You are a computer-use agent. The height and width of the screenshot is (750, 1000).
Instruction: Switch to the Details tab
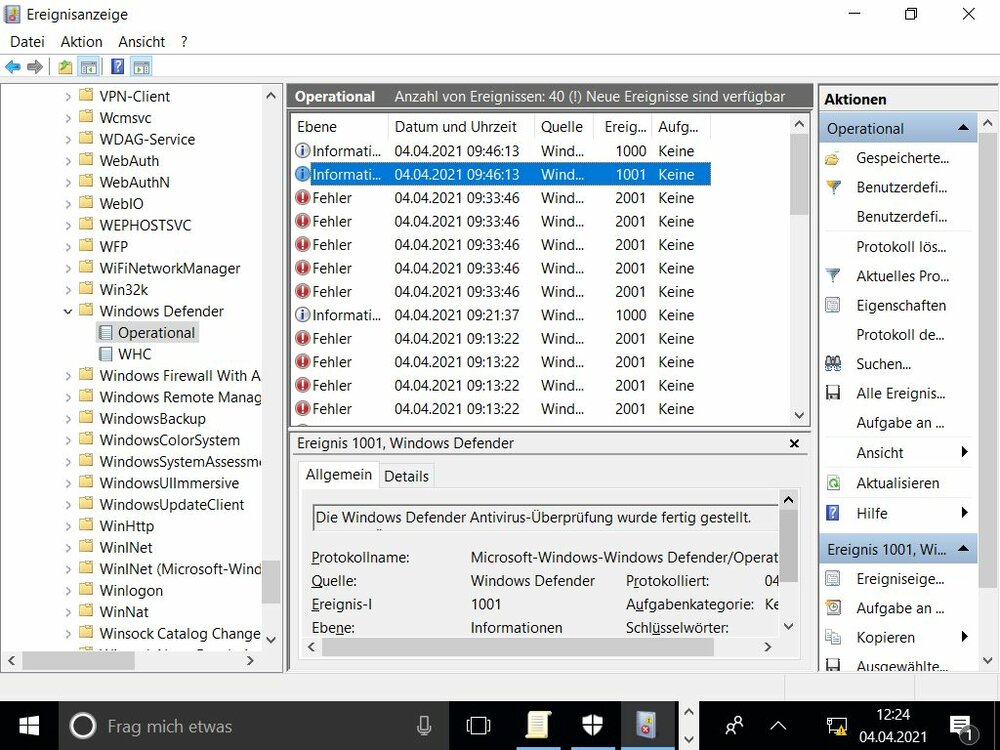[x=406, y=476]
